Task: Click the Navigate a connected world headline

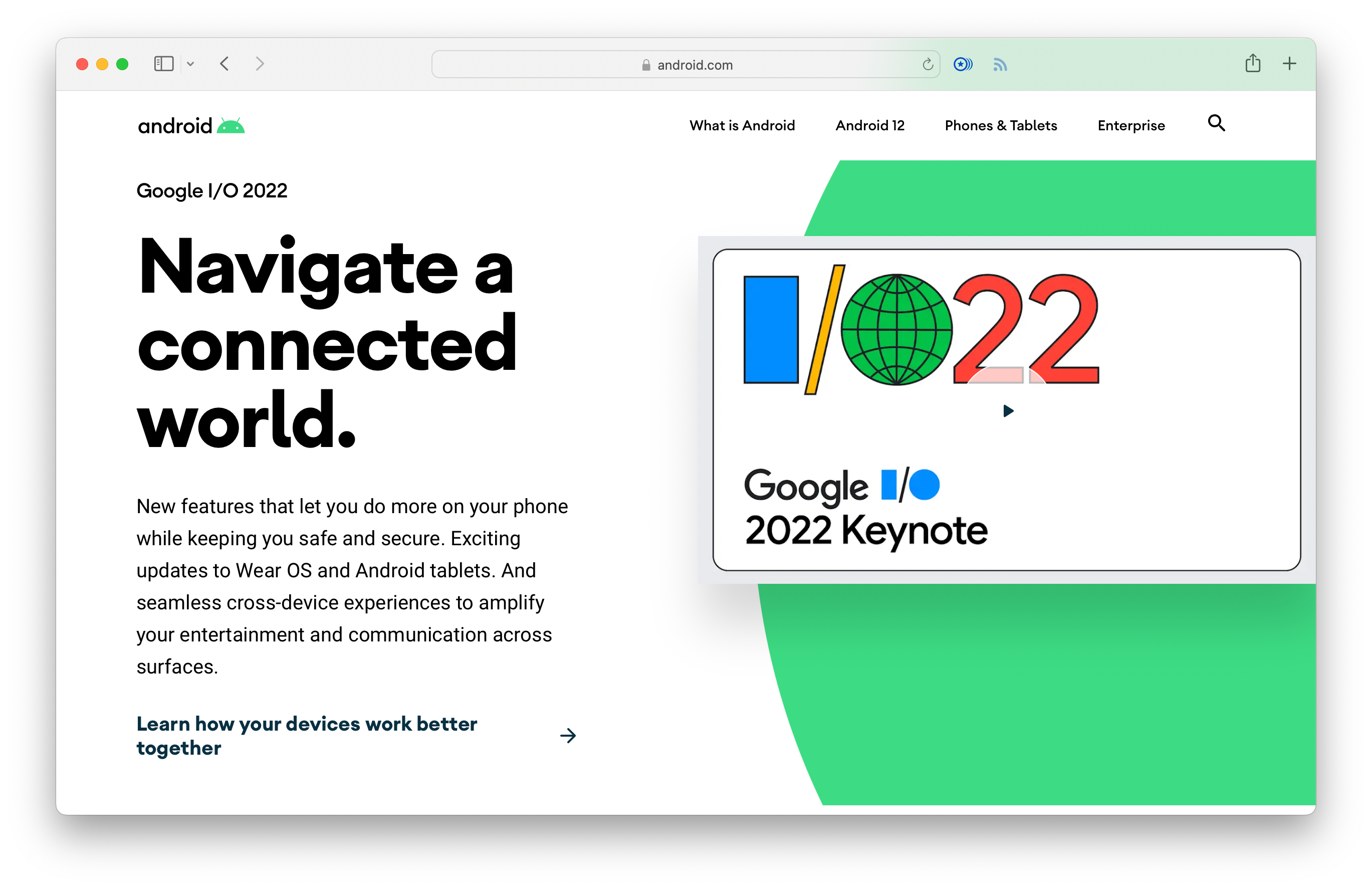Action: click(327, 342)
